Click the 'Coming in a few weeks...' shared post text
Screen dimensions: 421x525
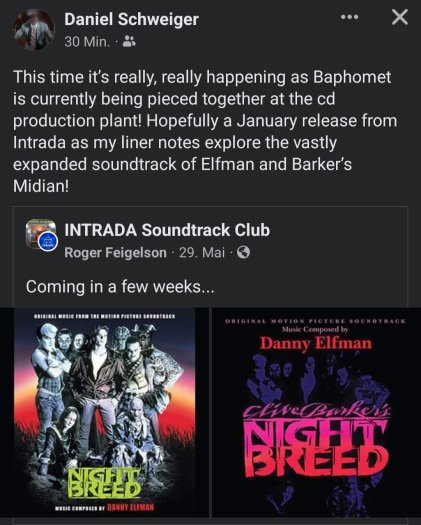120,287
